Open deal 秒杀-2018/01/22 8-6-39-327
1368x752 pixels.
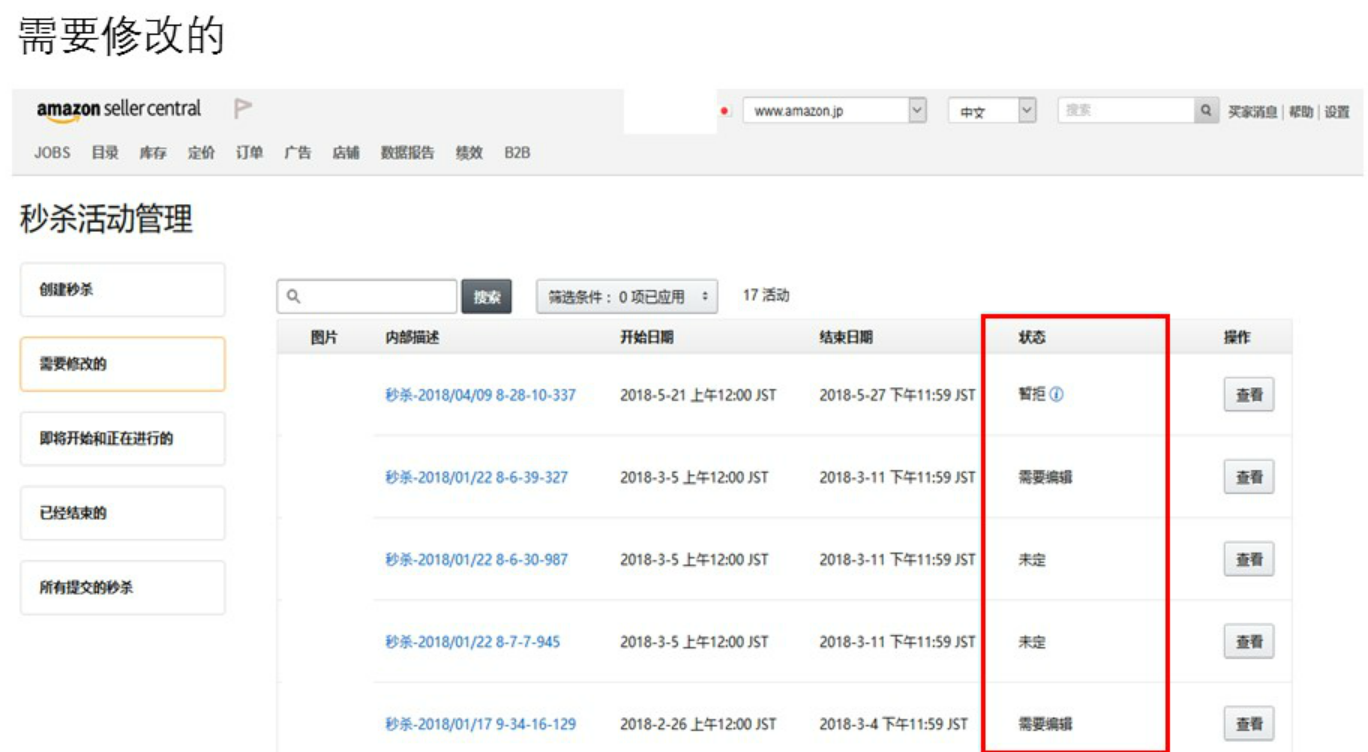tap(476, 477)
